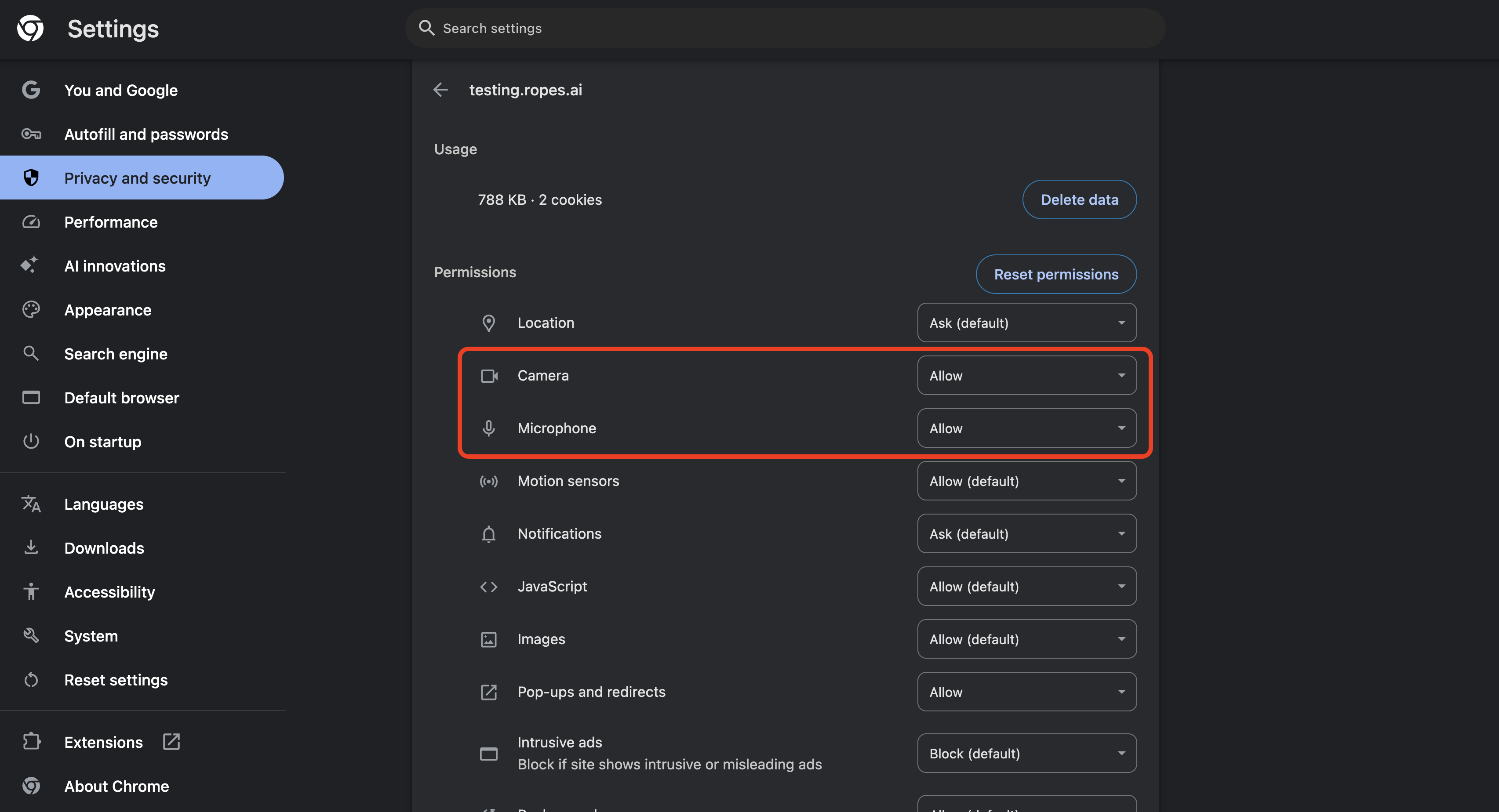Open On startup settings
Viewport: 1499px width, 812px height.
coord(142,442)
